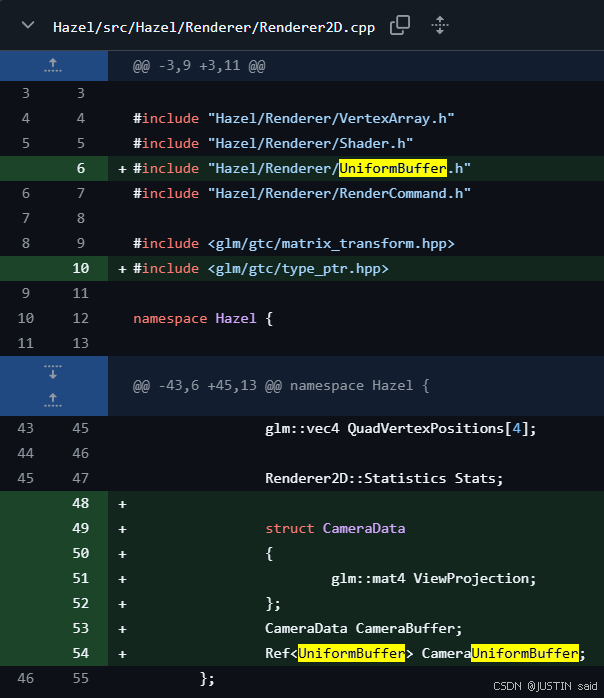Expand up arrow in second hunk gutter
This screenshot has width=604, height=698.
click(x=53, y=397)
